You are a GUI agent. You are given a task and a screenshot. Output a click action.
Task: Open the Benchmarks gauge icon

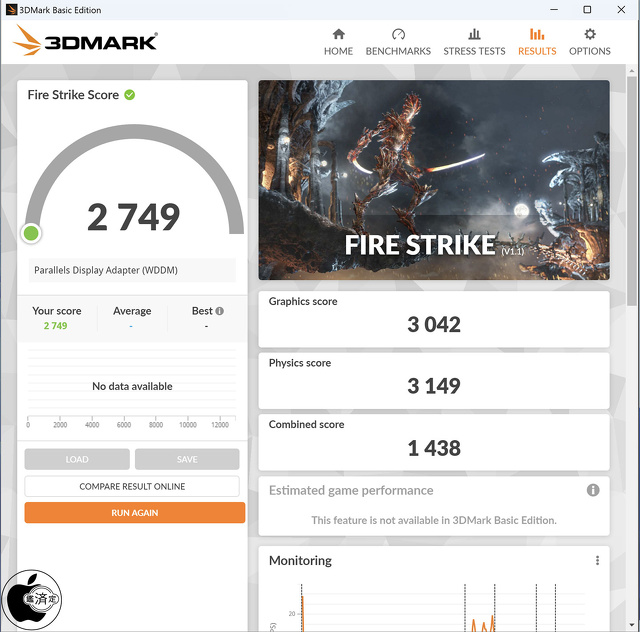coord(398,34)
